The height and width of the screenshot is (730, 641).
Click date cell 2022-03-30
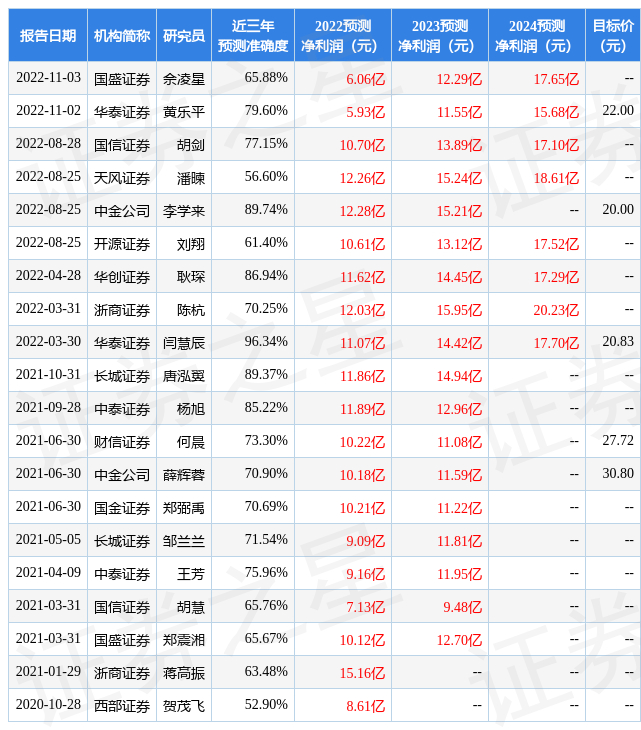coord(48,342)
